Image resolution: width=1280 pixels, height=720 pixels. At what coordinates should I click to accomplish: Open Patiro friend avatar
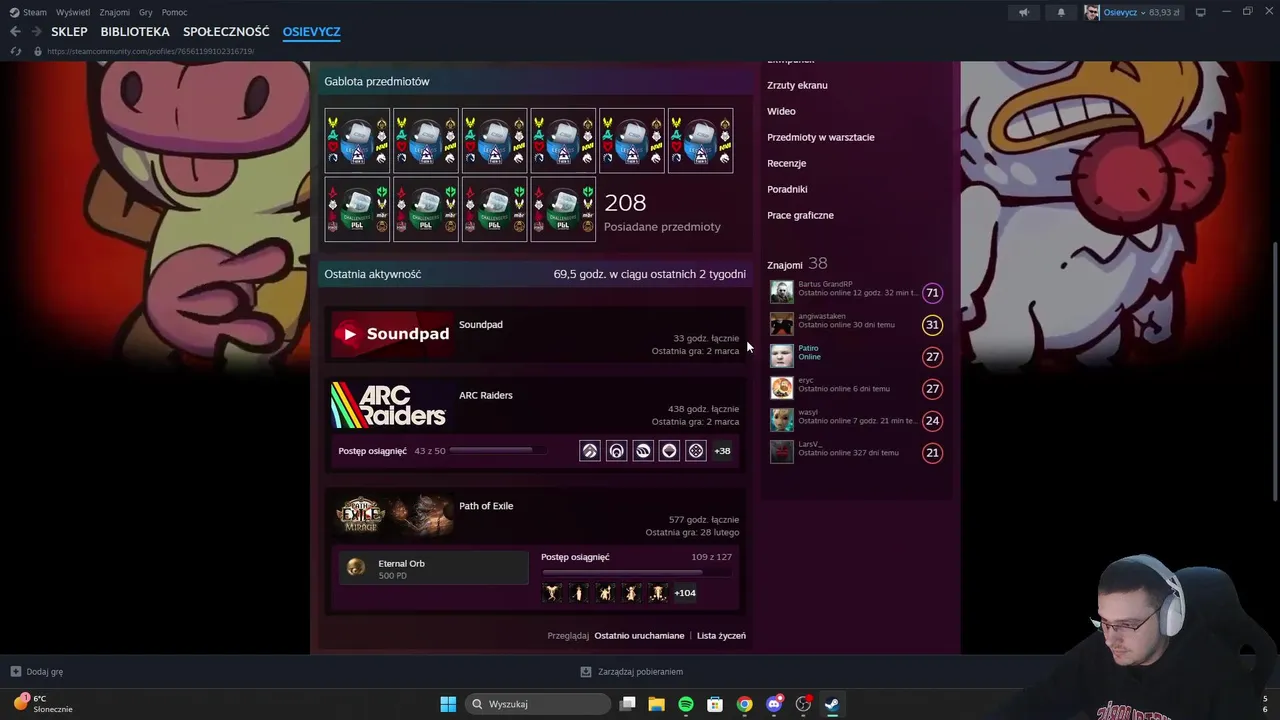(x=782, y=356)
